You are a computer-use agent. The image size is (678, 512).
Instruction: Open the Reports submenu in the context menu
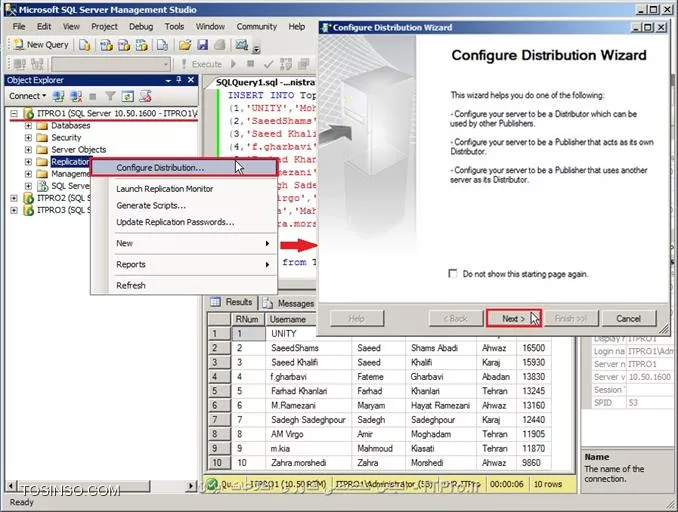coord(184,264)
